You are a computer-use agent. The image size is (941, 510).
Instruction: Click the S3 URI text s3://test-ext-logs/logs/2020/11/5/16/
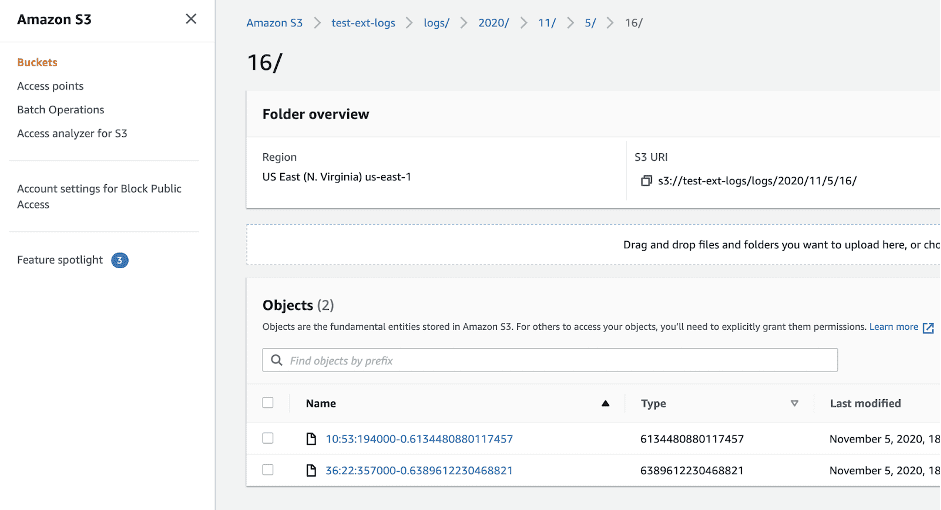(757, 181)
